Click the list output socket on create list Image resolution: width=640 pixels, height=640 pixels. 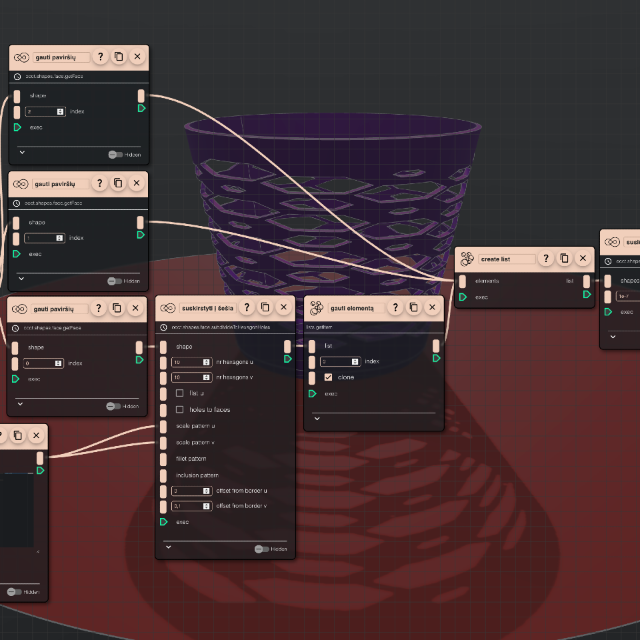(x=587, y=281)
